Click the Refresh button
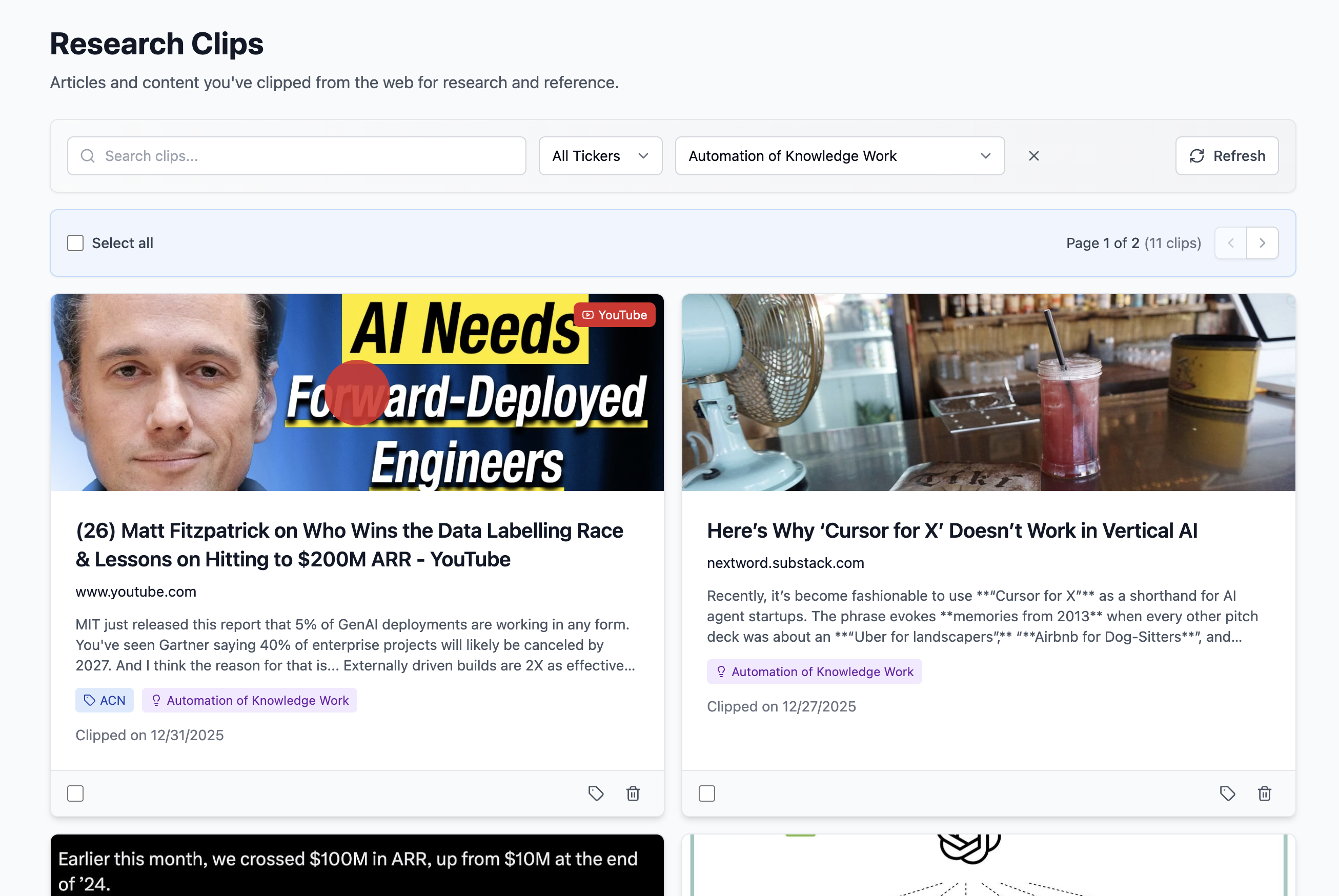The image size is (1339, 896). pyautogui.click(x=1226, y=156)
